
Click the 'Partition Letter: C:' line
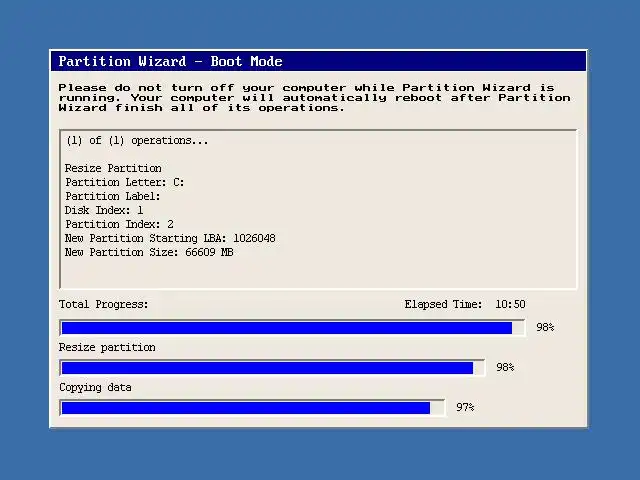click(x=124, y=182)
